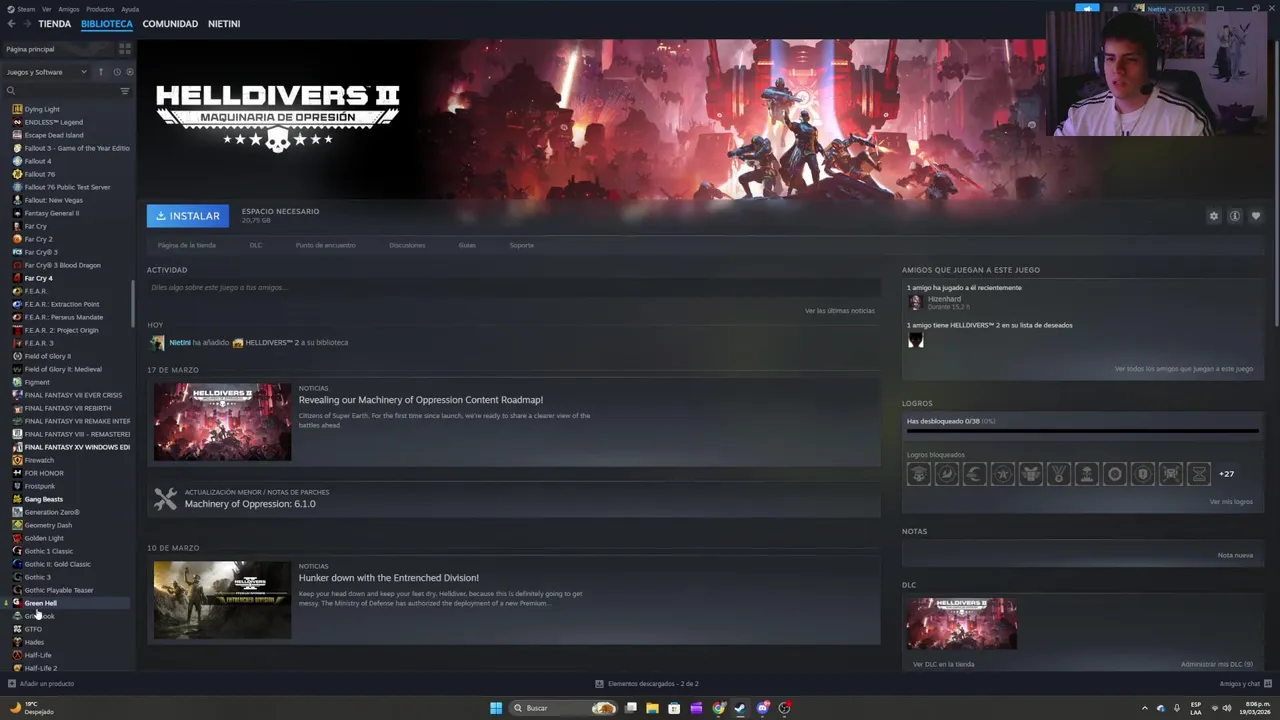Go forward with the navigation arrow
Image resolution: width=1280 pixels, height=720 pixels.
point(26,23)
